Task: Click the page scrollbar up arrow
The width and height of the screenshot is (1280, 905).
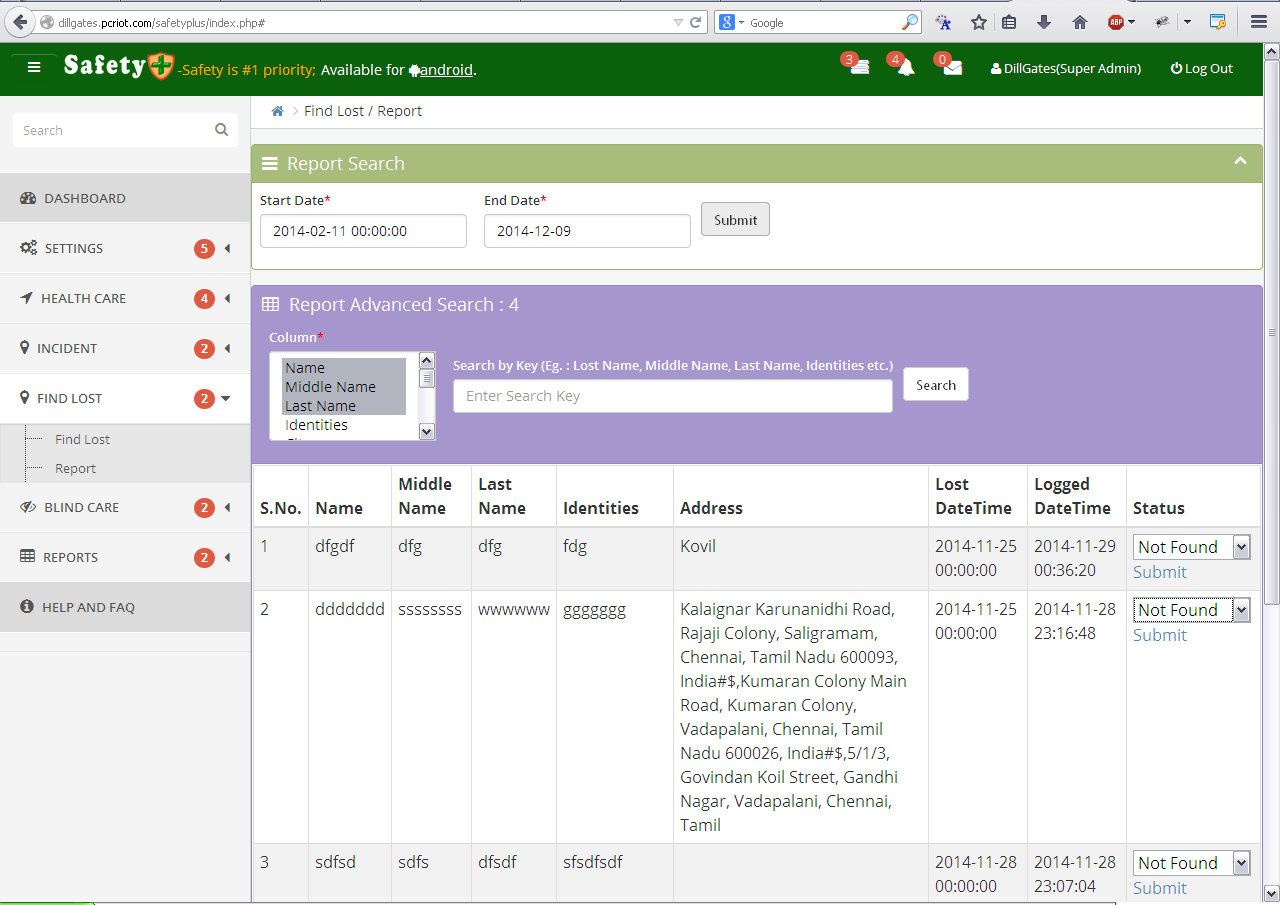Action: click(1271, 52)
